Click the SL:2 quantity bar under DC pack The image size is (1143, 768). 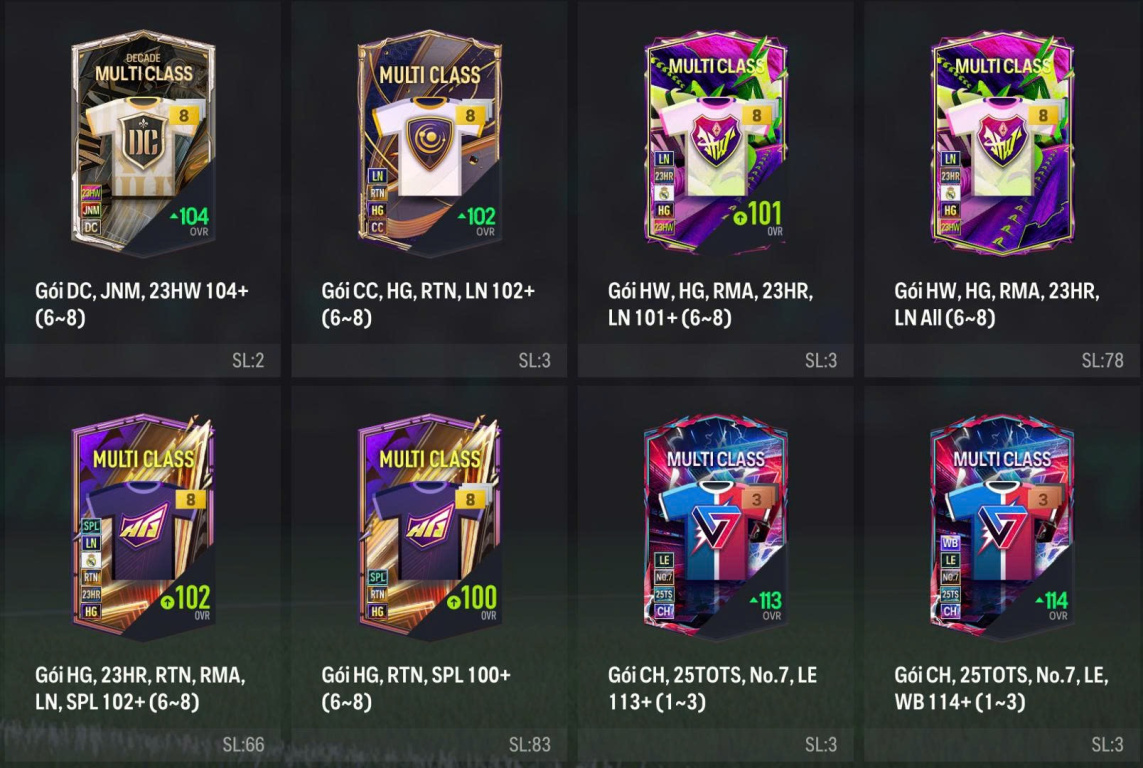[x=143, y=361]
